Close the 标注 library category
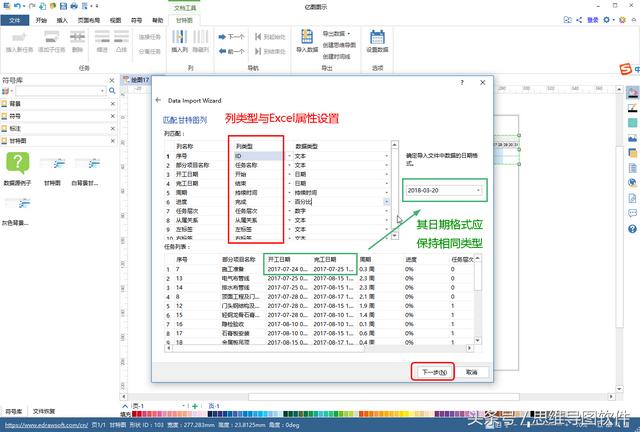 pyautogui.click(x=113, y=128)
